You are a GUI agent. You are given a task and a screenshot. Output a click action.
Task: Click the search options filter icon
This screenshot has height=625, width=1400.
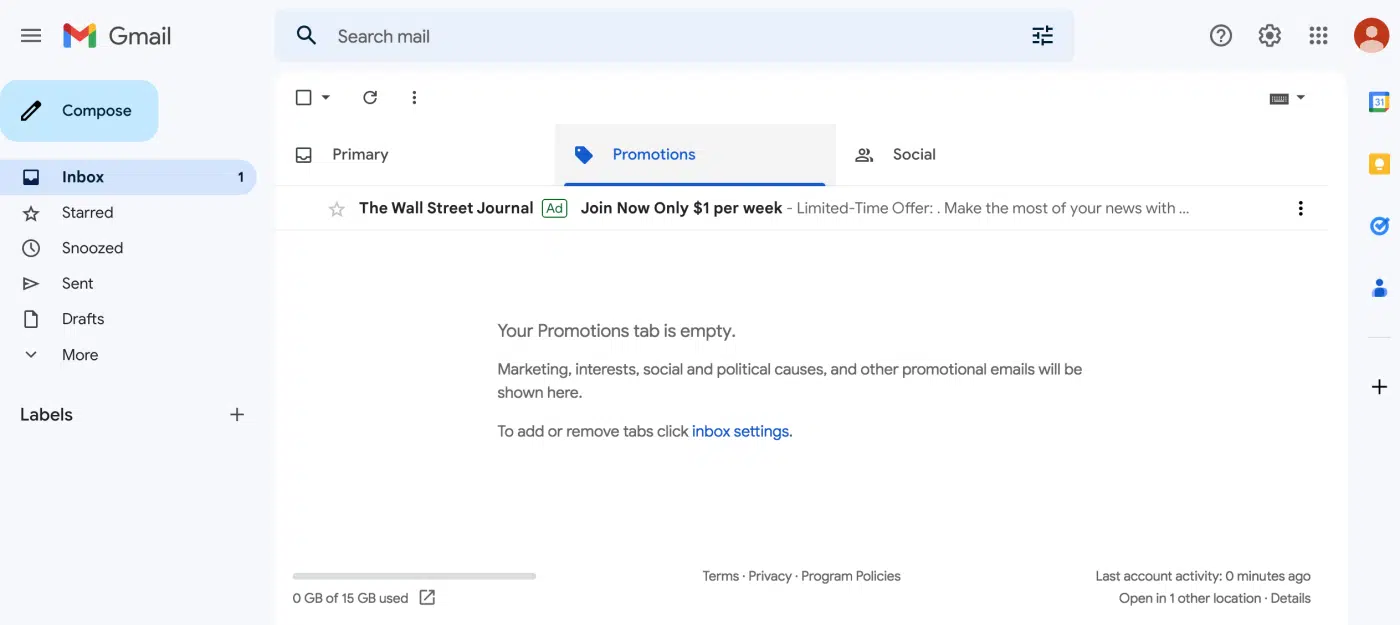coord(1042,36)
